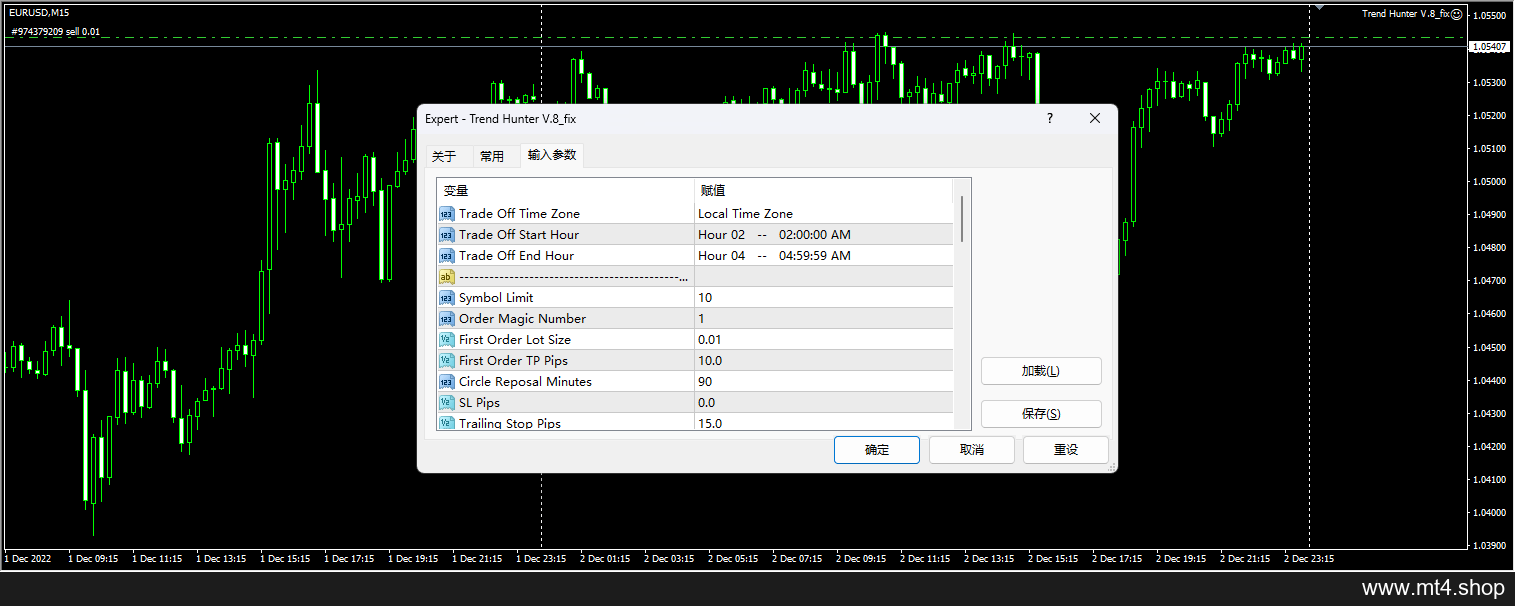
Task: Select the Local Time Zone value cell
Action: [x=824, y=214]
